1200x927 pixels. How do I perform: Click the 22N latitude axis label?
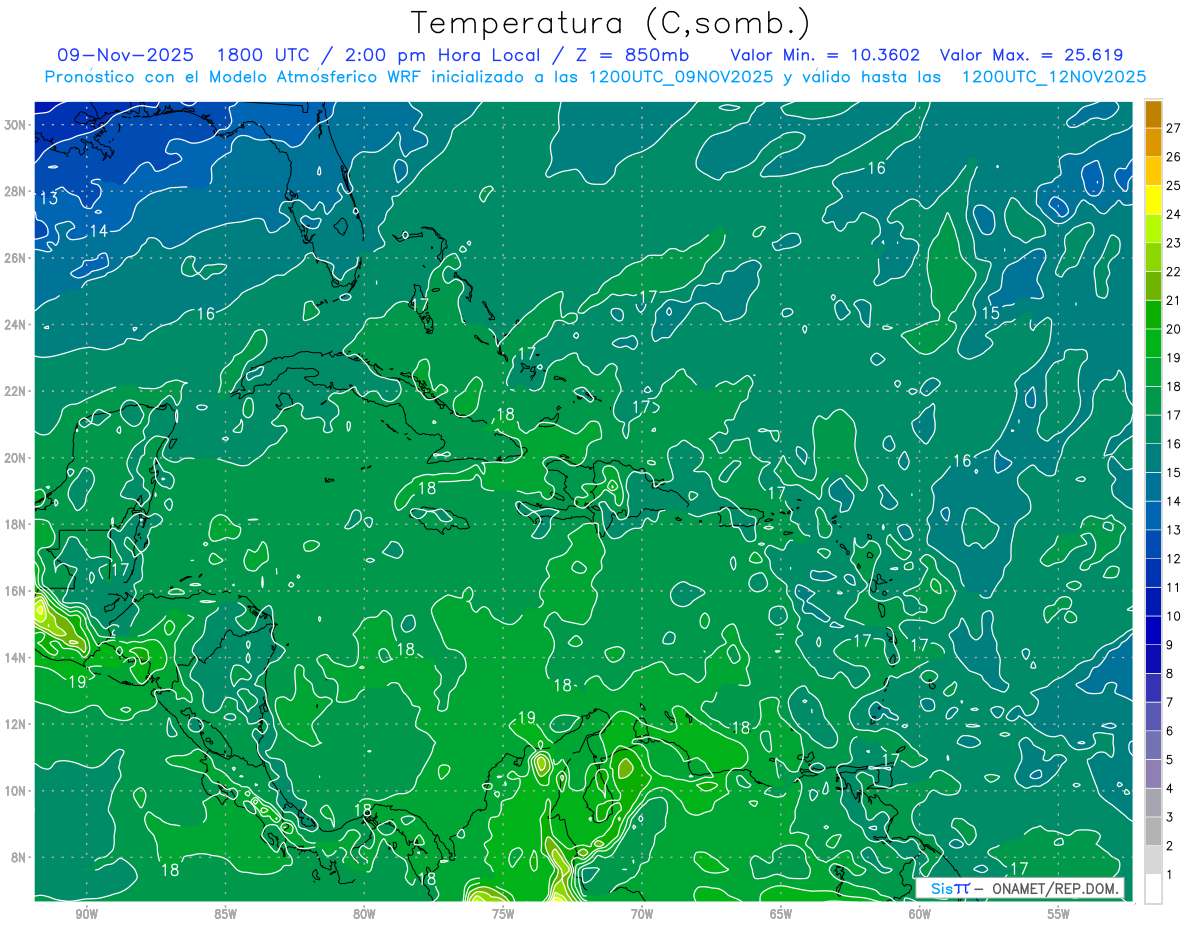pyautogui.click(x=15, y=391)
